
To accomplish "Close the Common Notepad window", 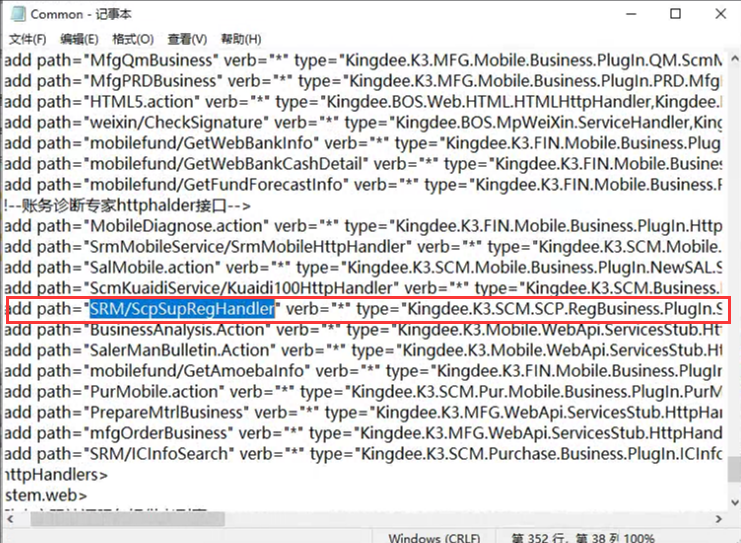I will [721, 14].
